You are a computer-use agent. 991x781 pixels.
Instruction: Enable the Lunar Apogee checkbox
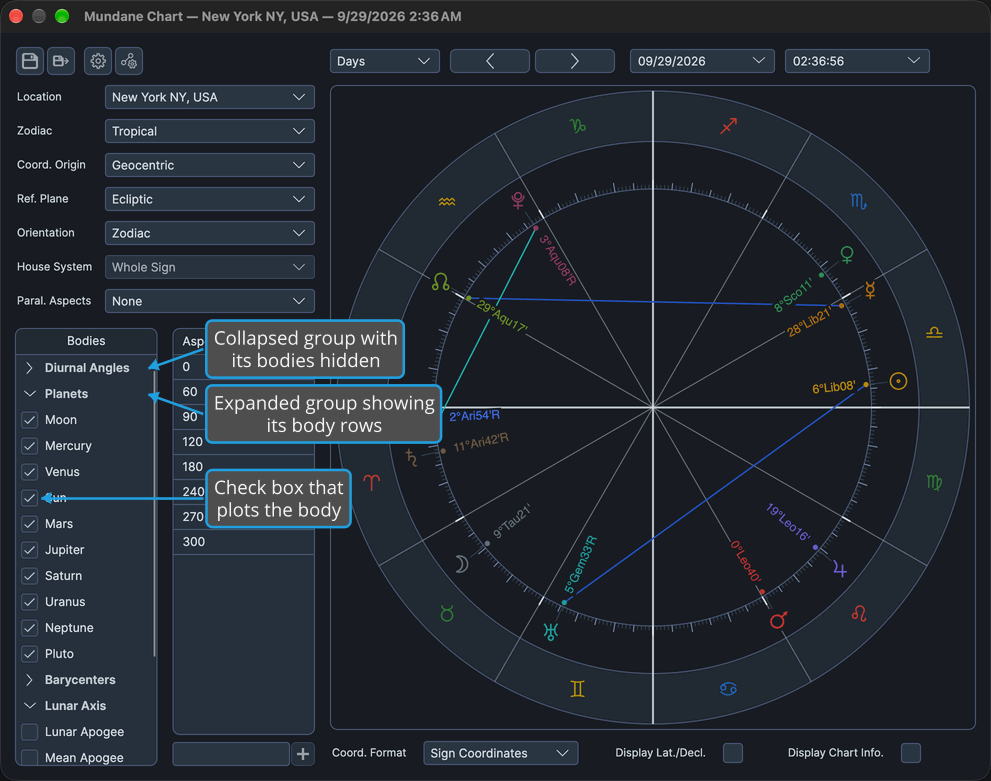[30, 732]
